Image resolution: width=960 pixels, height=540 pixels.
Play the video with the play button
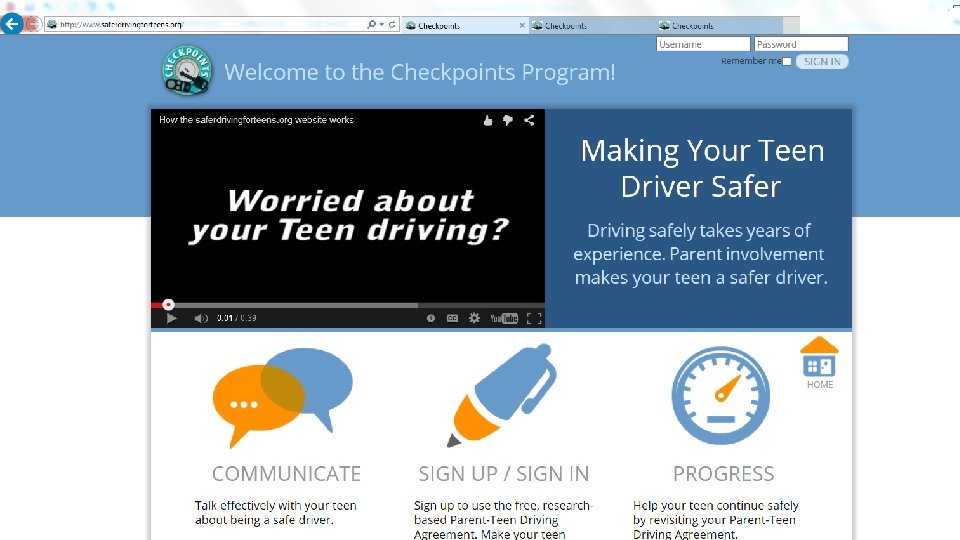pyautogui.click(x=171, y=318)
